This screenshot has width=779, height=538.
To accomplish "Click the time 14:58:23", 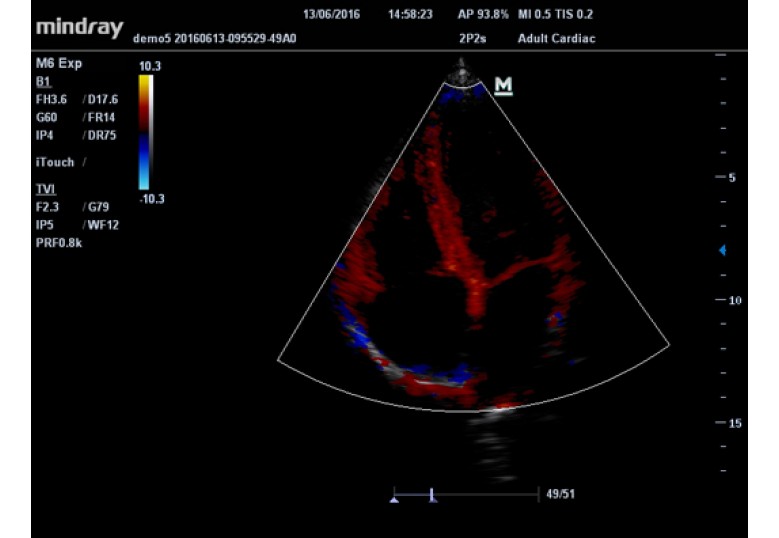I will 410,14.
